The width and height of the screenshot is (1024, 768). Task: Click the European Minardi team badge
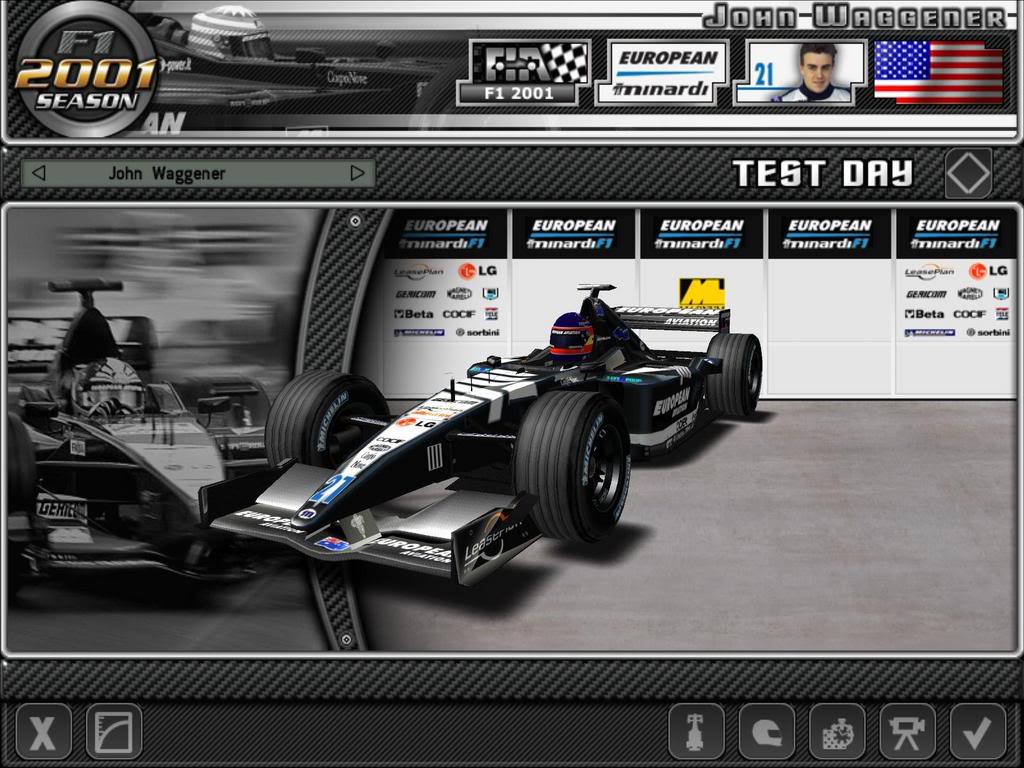point(662,72)
